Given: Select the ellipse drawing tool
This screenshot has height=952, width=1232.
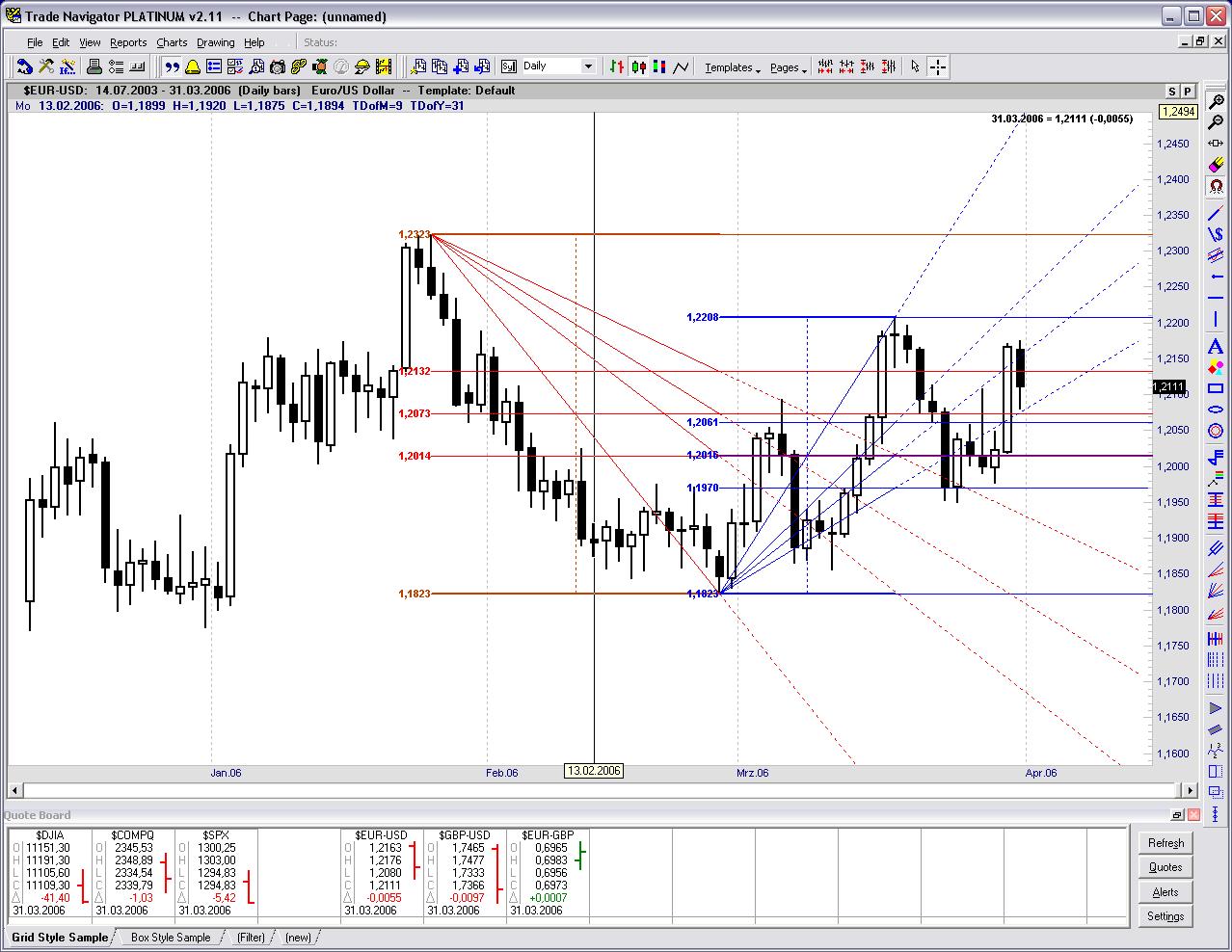Looking at the screenshot, I should [1216, 410].
